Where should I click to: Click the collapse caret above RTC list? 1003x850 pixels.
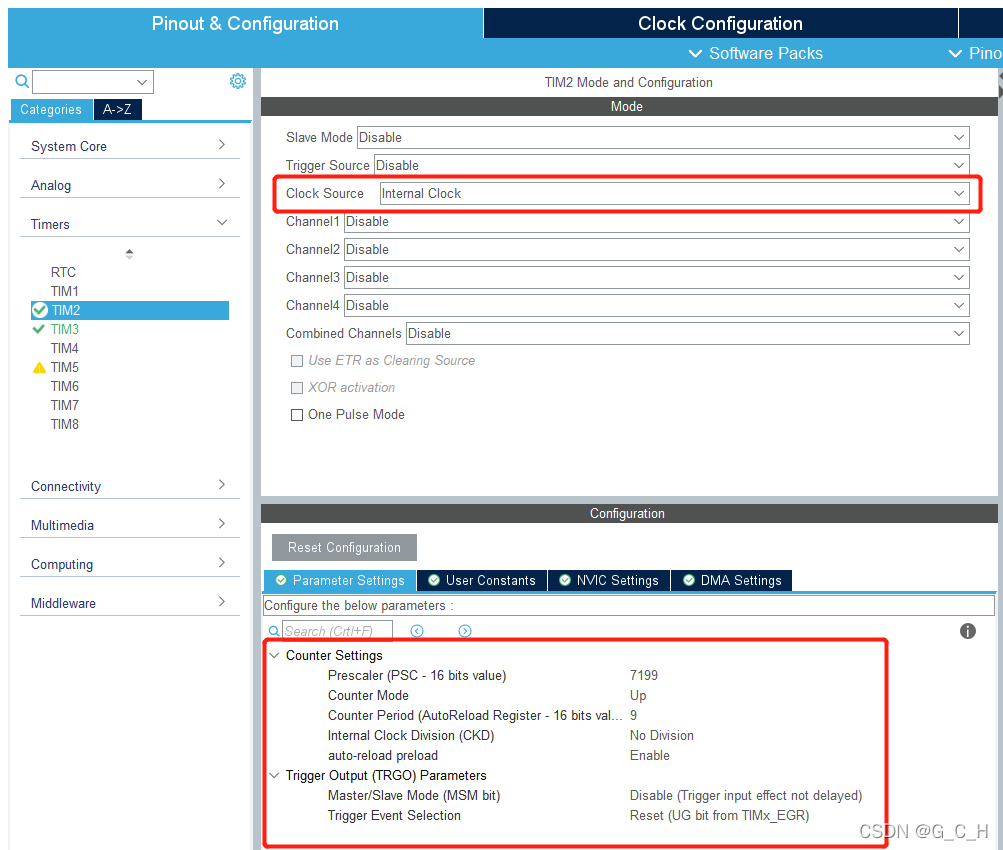point(129,253)
